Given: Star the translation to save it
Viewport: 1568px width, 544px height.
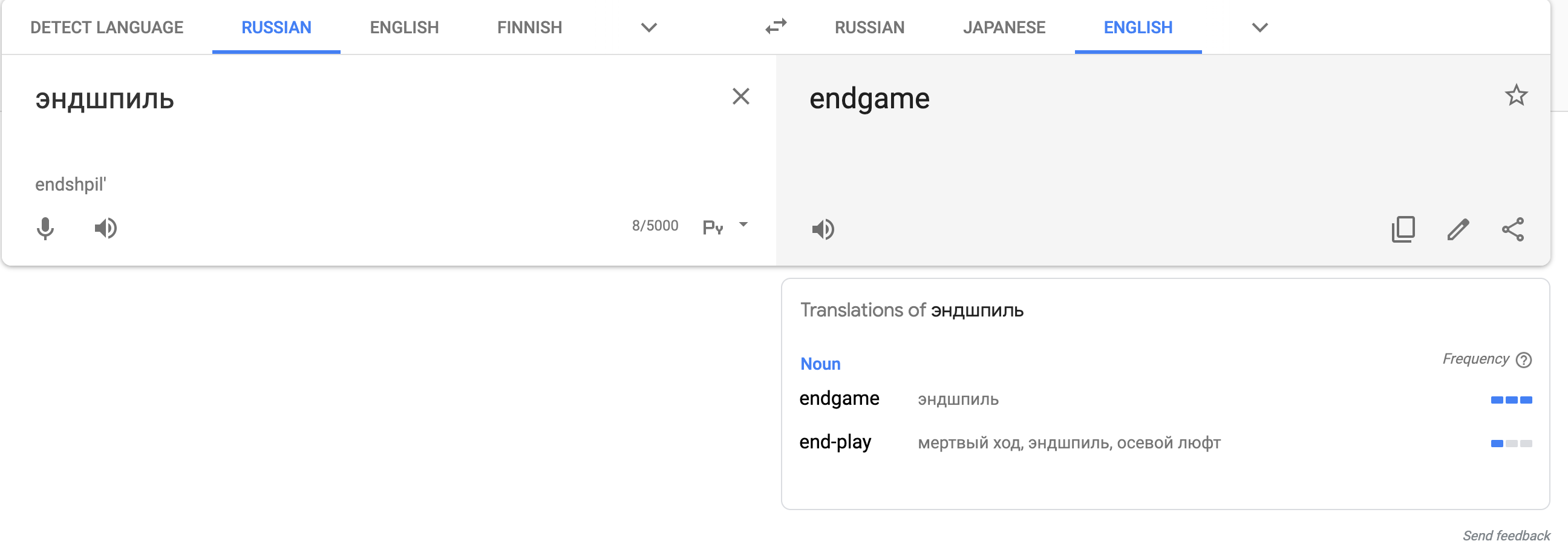Looking at the screenshot, I should coord(1515,96).
